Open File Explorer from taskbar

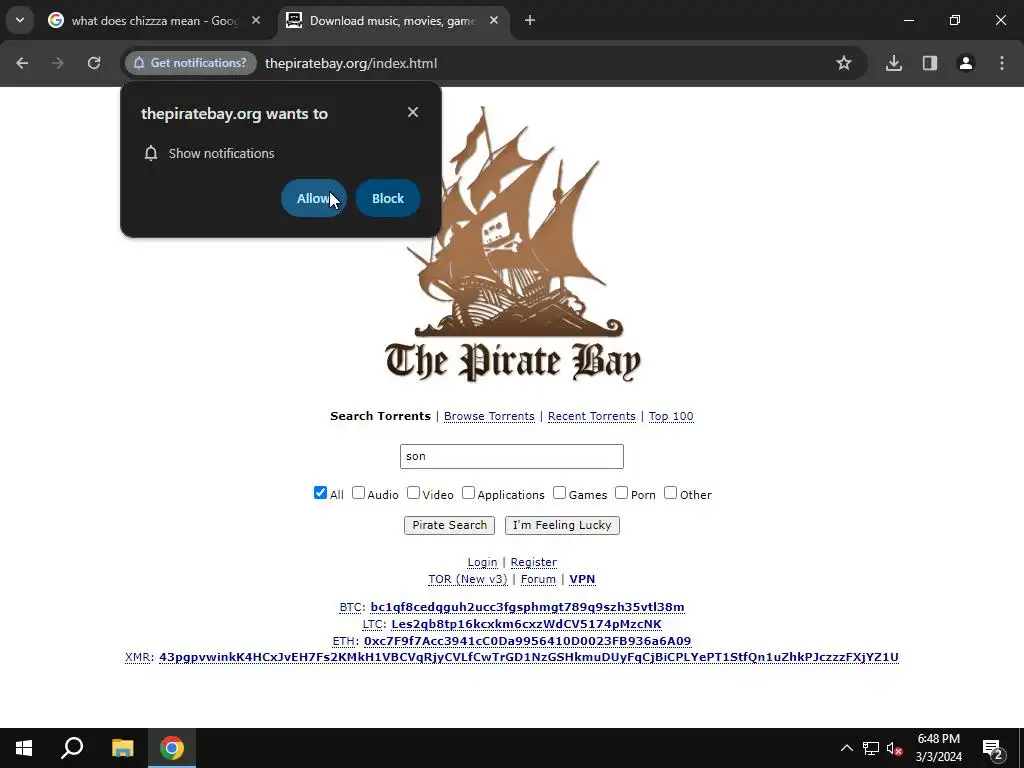point(122,748)
